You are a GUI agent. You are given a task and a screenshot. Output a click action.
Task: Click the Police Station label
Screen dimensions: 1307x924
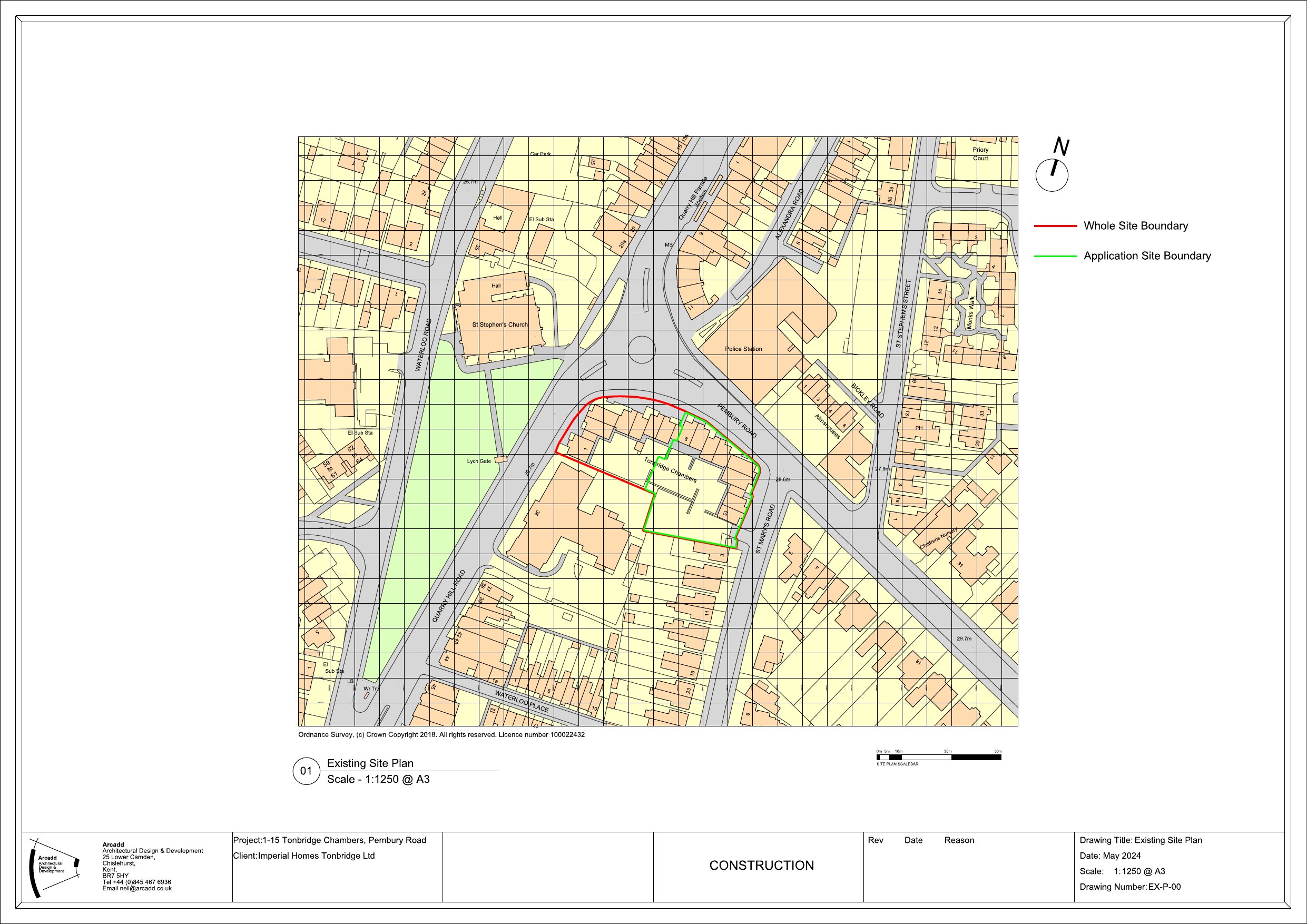point(743,349)
